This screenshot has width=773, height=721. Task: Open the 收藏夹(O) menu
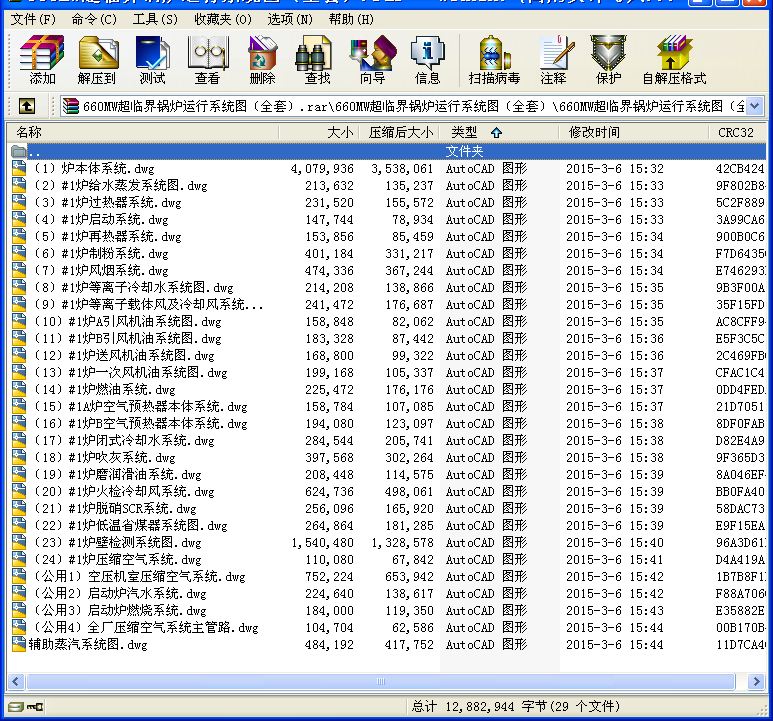click(223, 19)
